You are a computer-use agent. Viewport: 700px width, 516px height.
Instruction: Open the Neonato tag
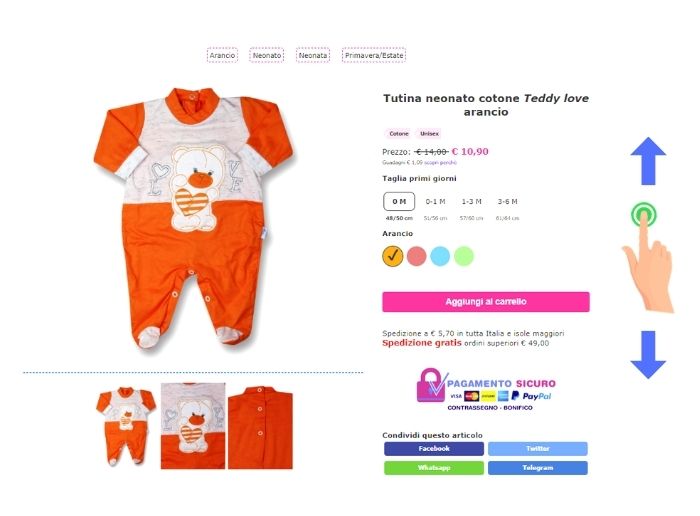click(x=267, y=55)
